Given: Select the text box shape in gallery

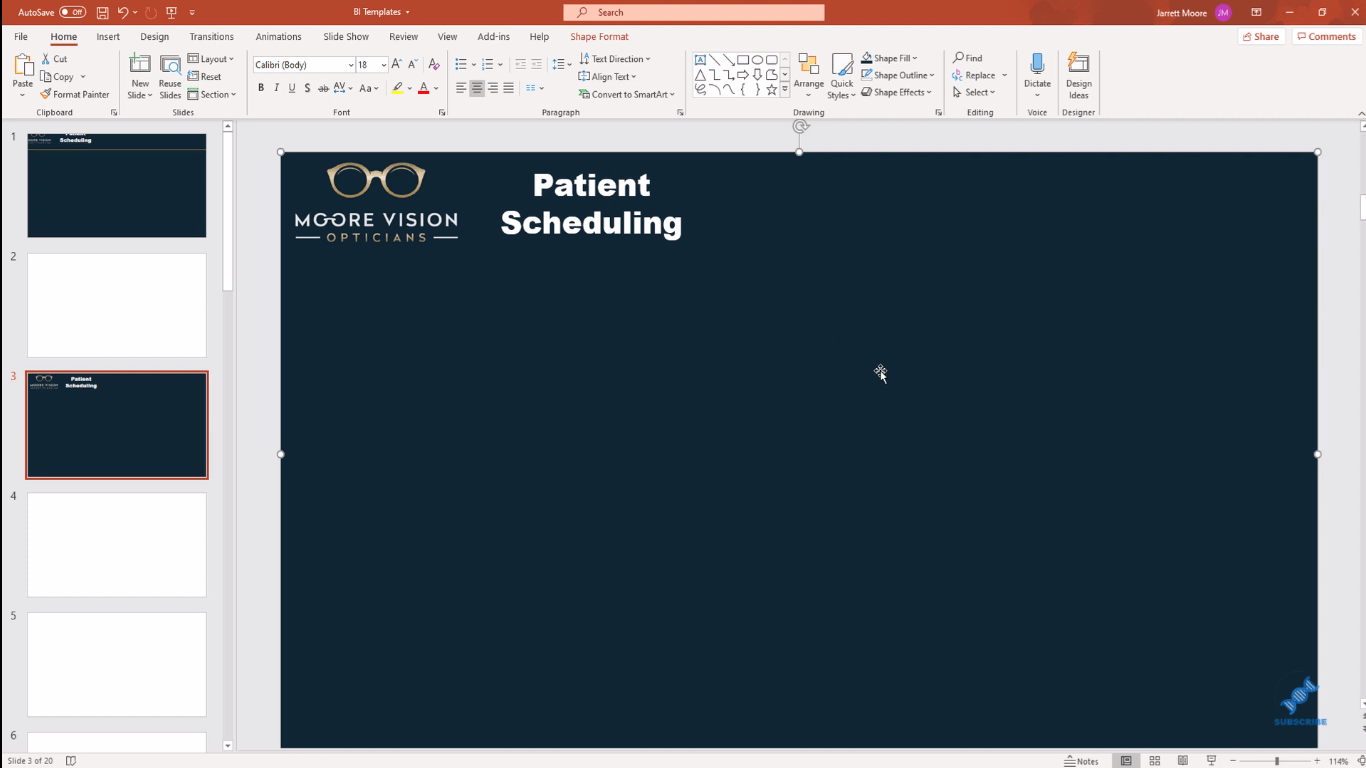Looking at the screenshot, I should pyautogui.click(x=700, y=60).
